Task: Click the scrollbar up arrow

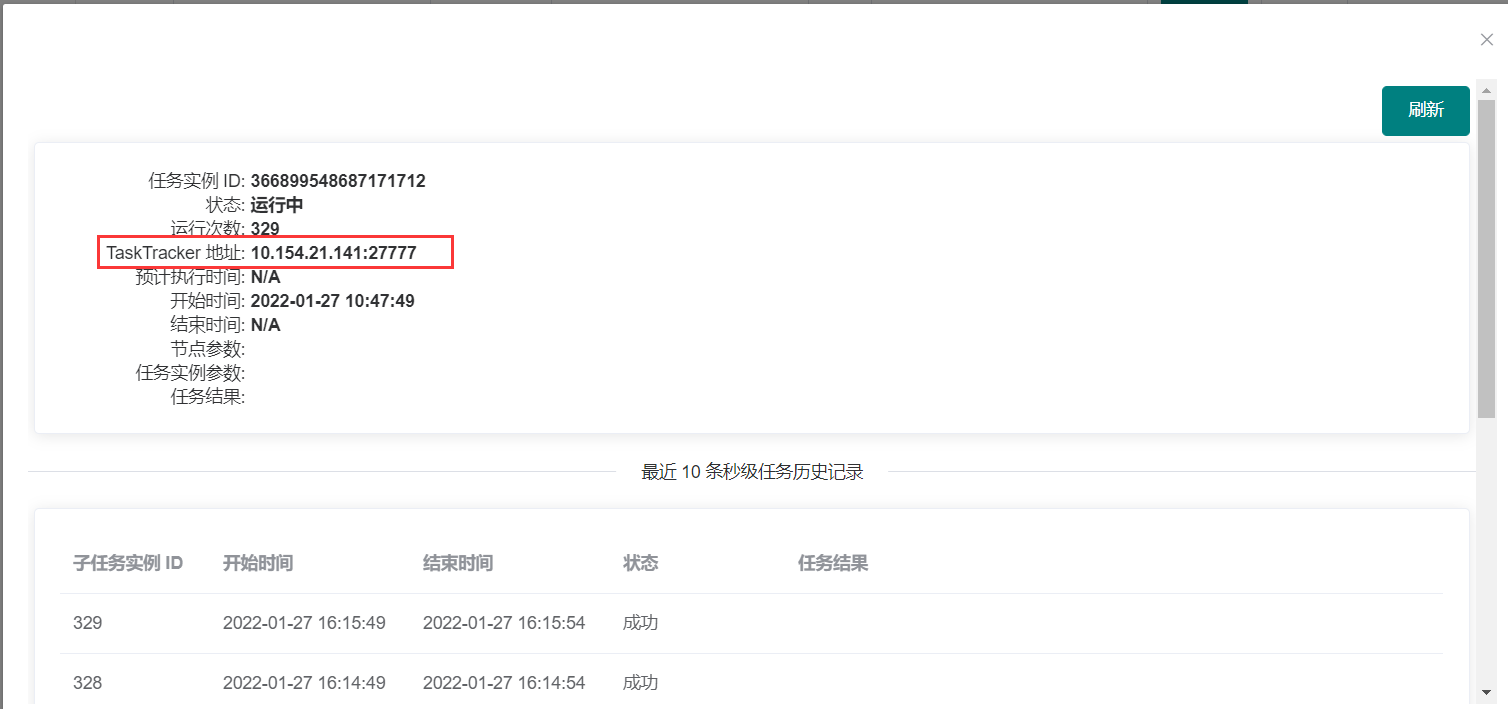Action: click(1486, 91)
